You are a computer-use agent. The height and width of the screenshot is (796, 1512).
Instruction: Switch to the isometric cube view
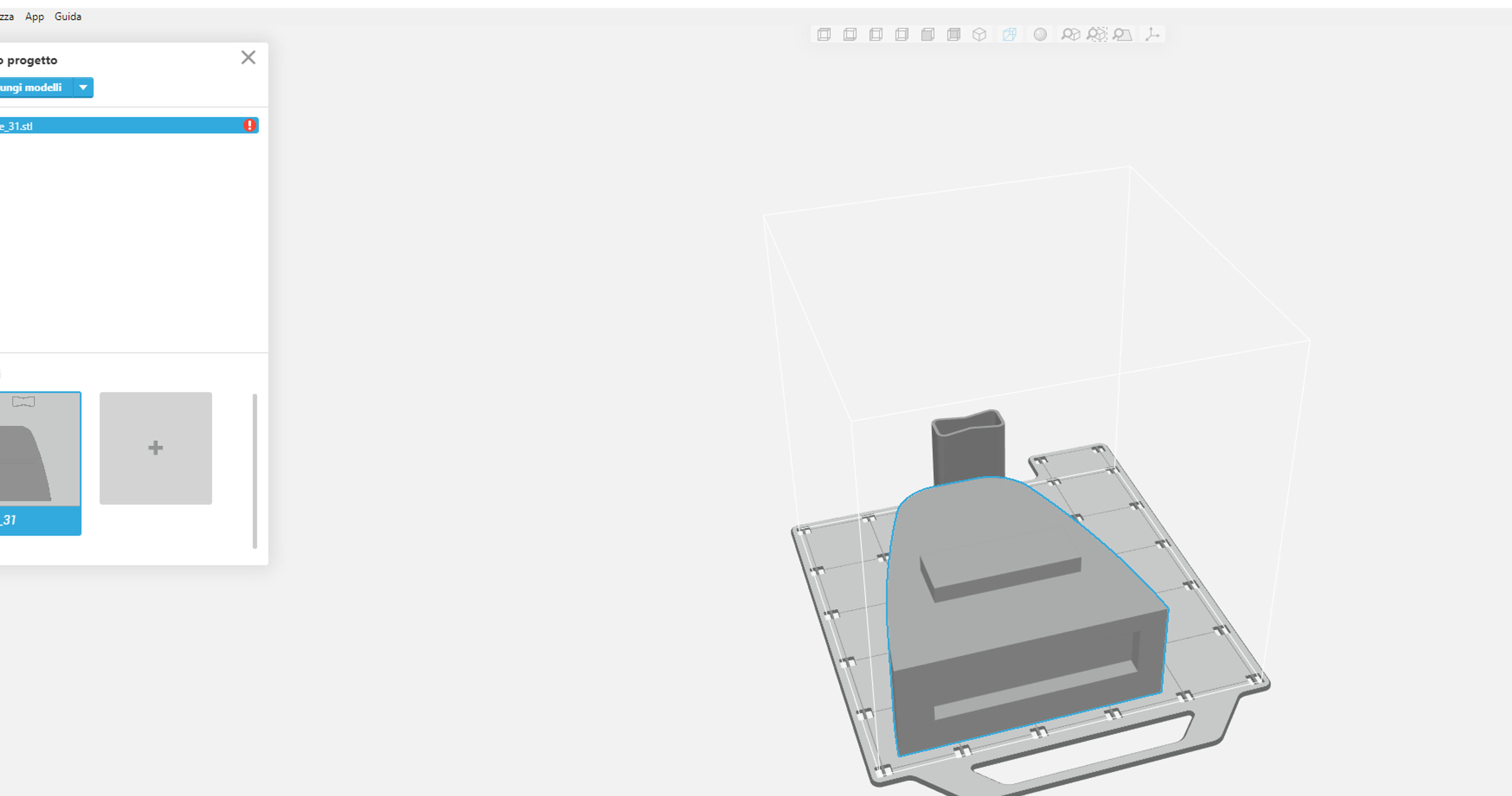(x=979, y=35)
